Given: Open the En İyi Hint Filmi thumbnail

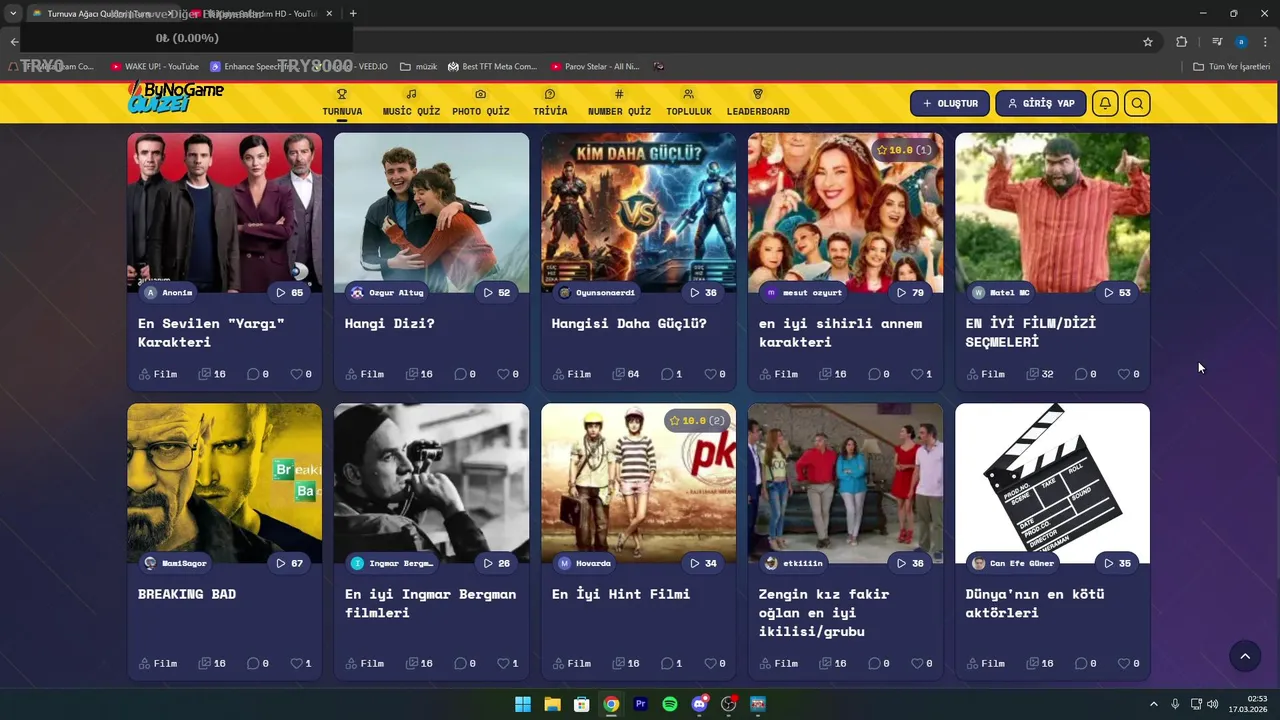Looking at the screenshot, I should coord(638,483).
